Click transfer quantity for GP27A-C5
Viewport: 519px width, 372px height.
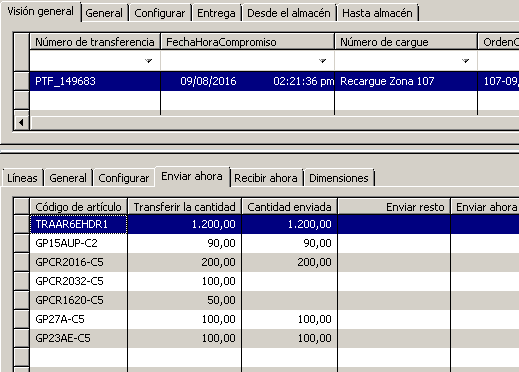184,319
